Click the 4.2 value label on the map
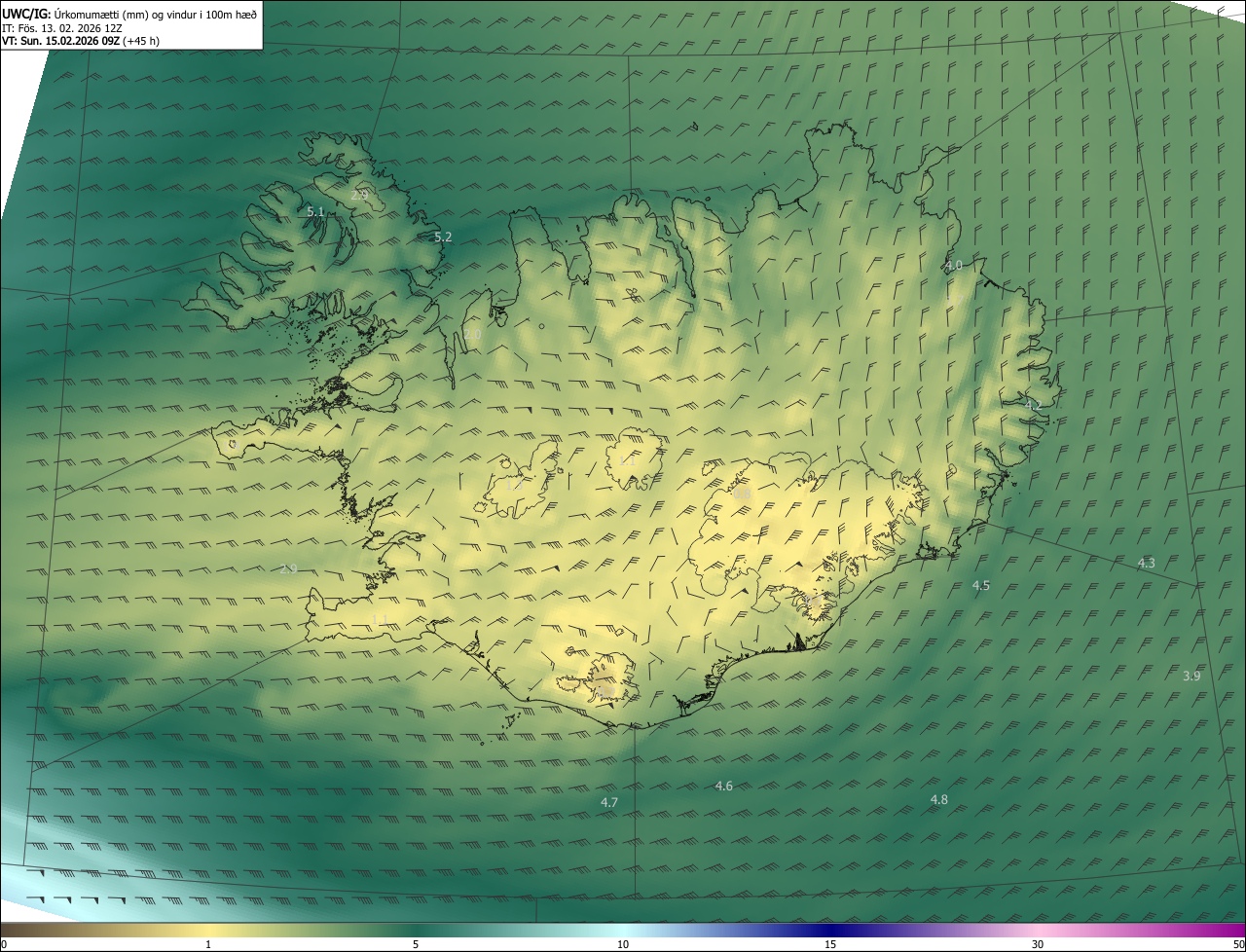The width and height of the screenshot is (1246, 952). click(x=1033, y=404)
